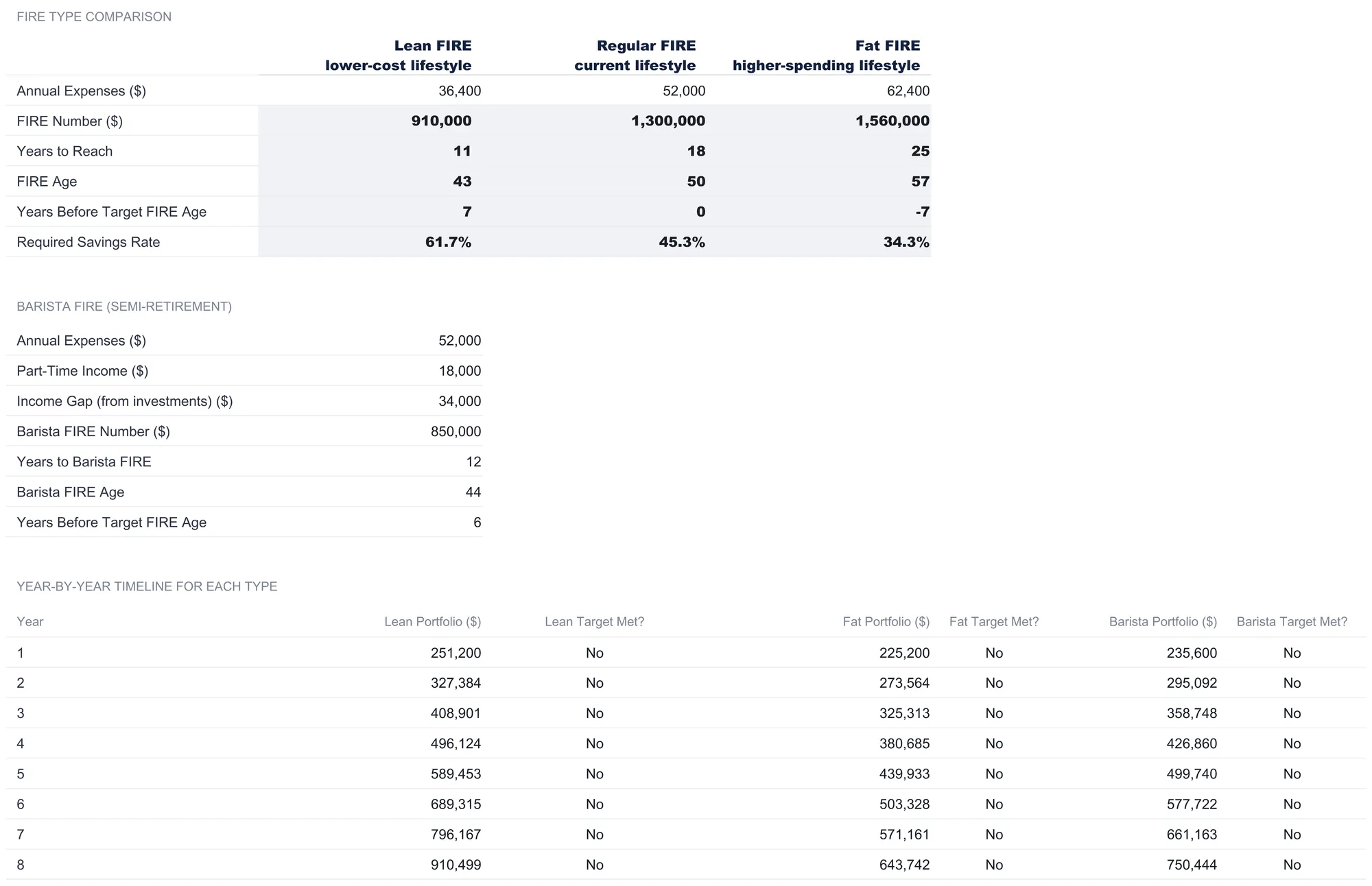Select the Lean FIRE column header

[x=398, y=56]
